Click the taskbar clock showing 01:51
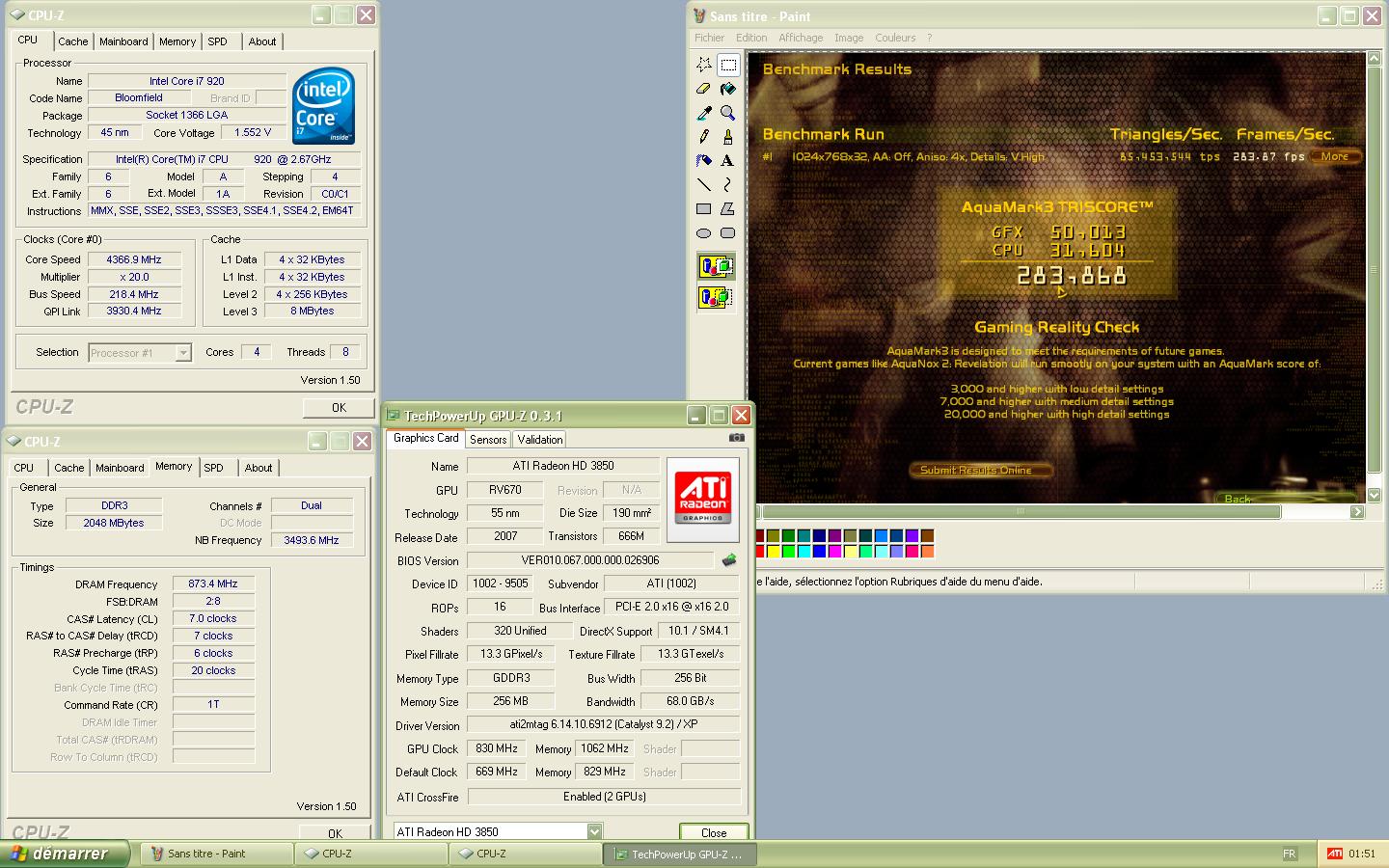Screen dimensions: 1389x868 pyautogui.click(x=1362, y=854)
